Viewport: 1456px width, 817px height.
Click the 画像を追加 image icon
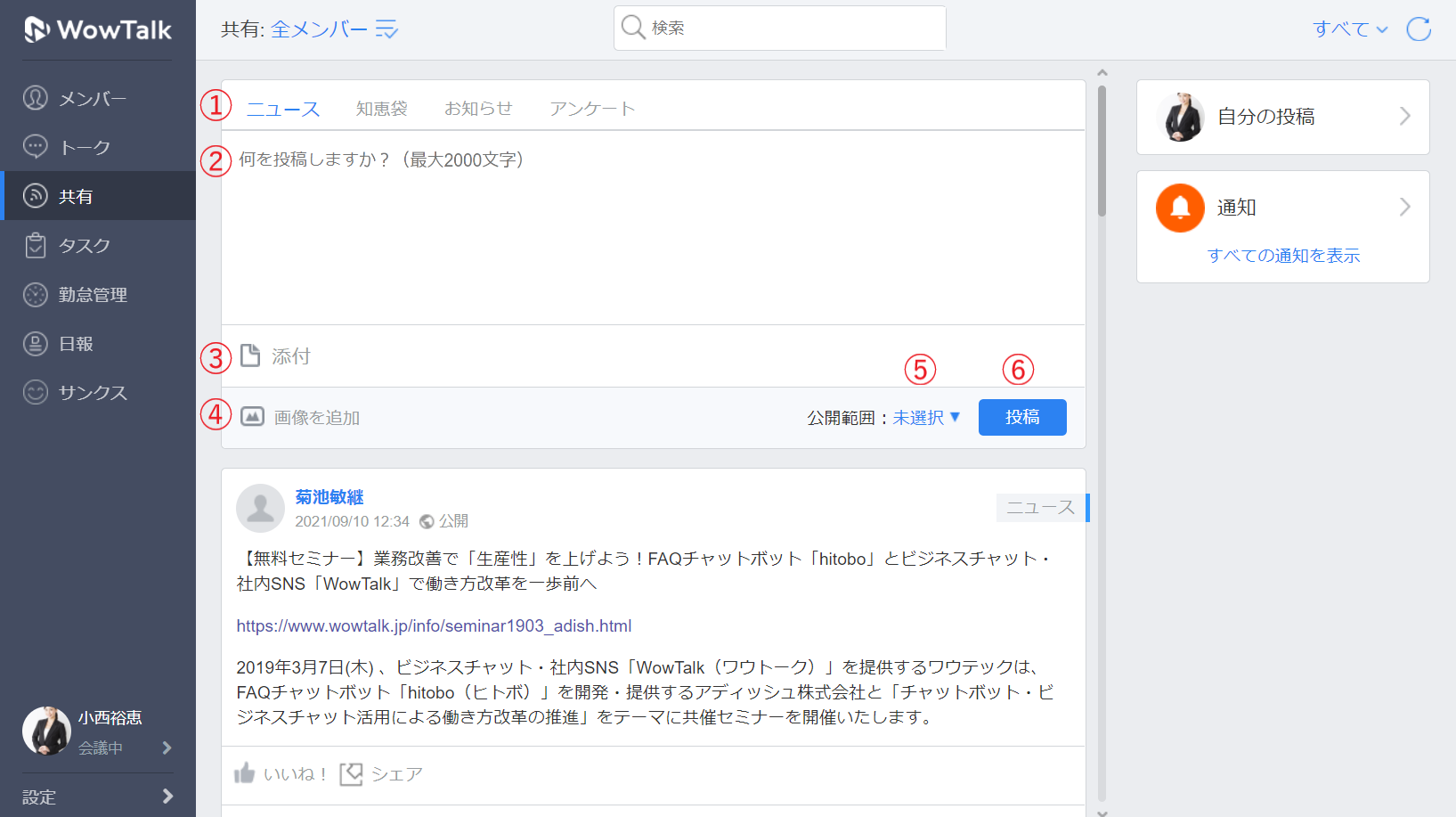252,416
